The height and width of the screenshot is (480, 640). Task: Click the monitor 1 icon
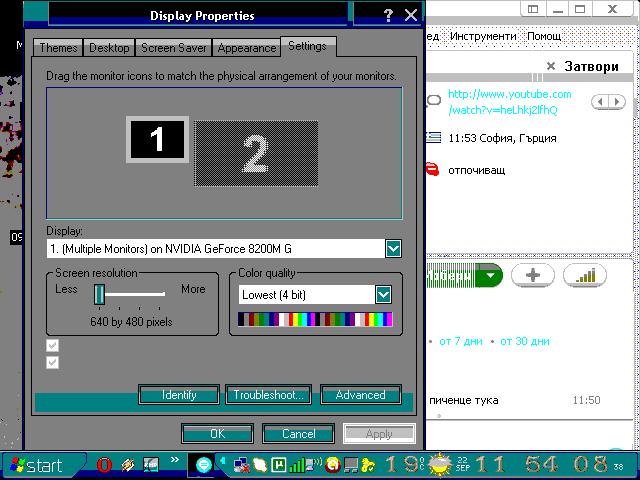pyautogui.click(x=157, y=139)
